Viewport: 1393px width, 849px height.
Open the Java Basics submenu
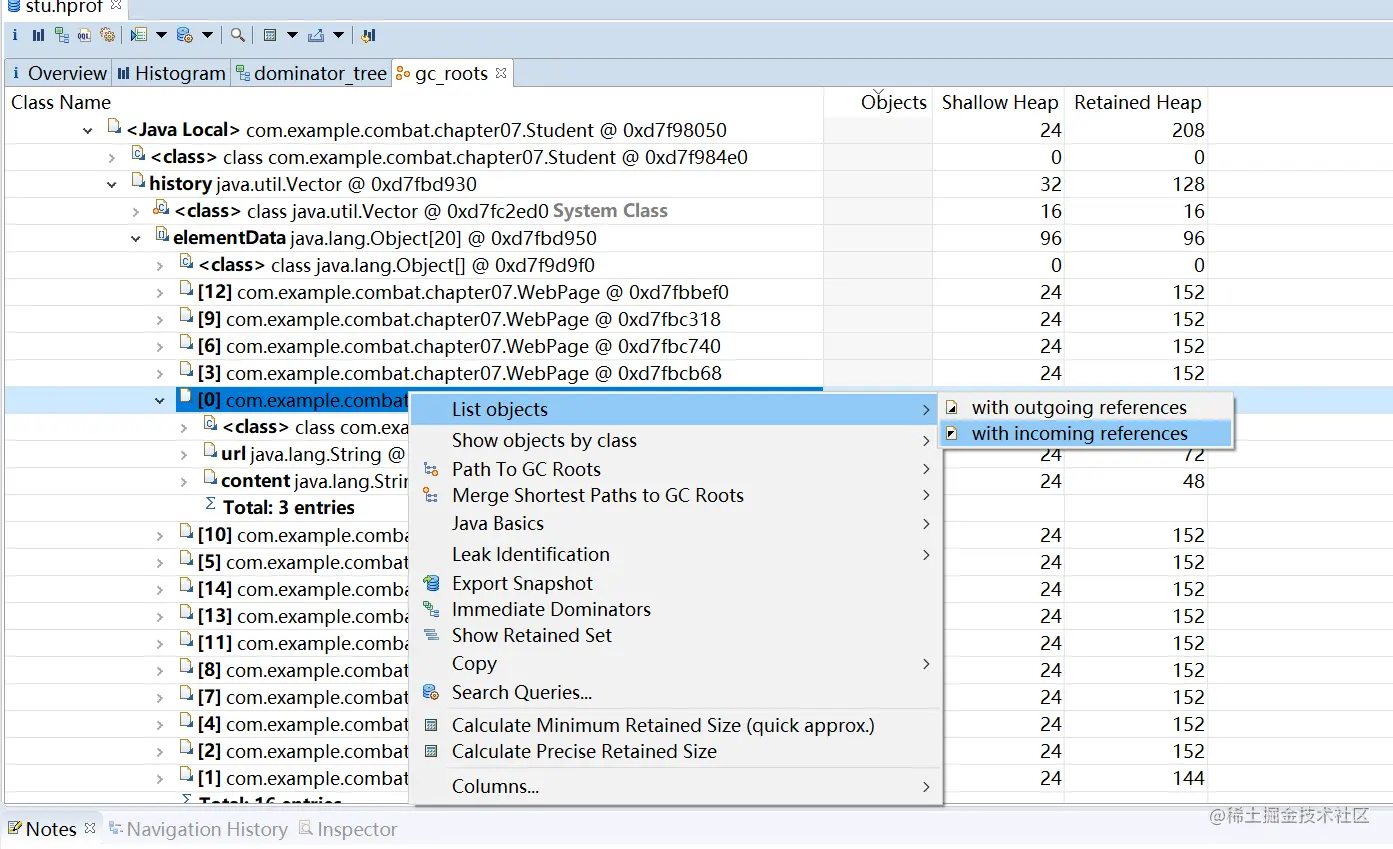[676, 523]
